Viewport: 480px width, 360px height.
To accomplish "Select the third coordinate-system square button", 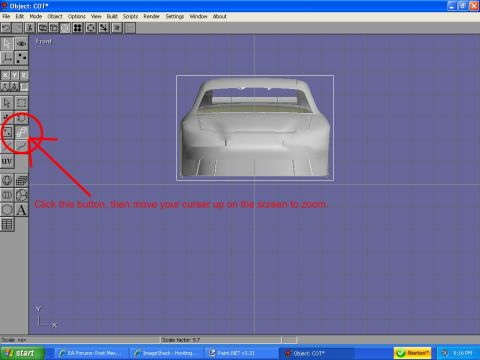I will click(24, 87).
